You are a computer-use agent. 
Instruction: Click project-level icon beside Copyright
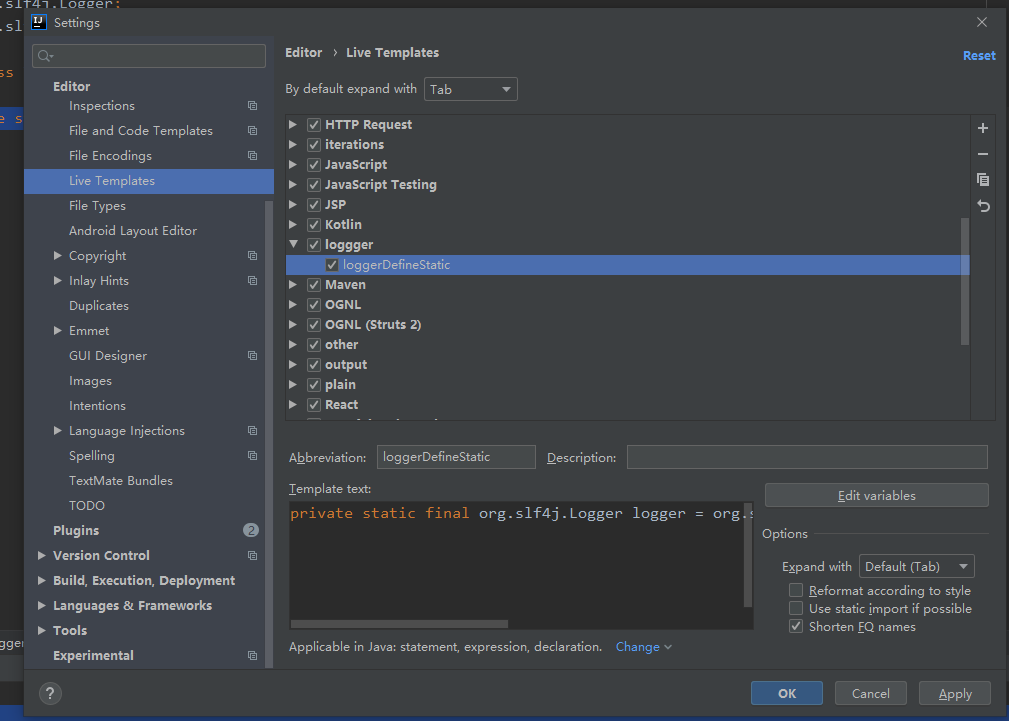[x=252, y=256]
